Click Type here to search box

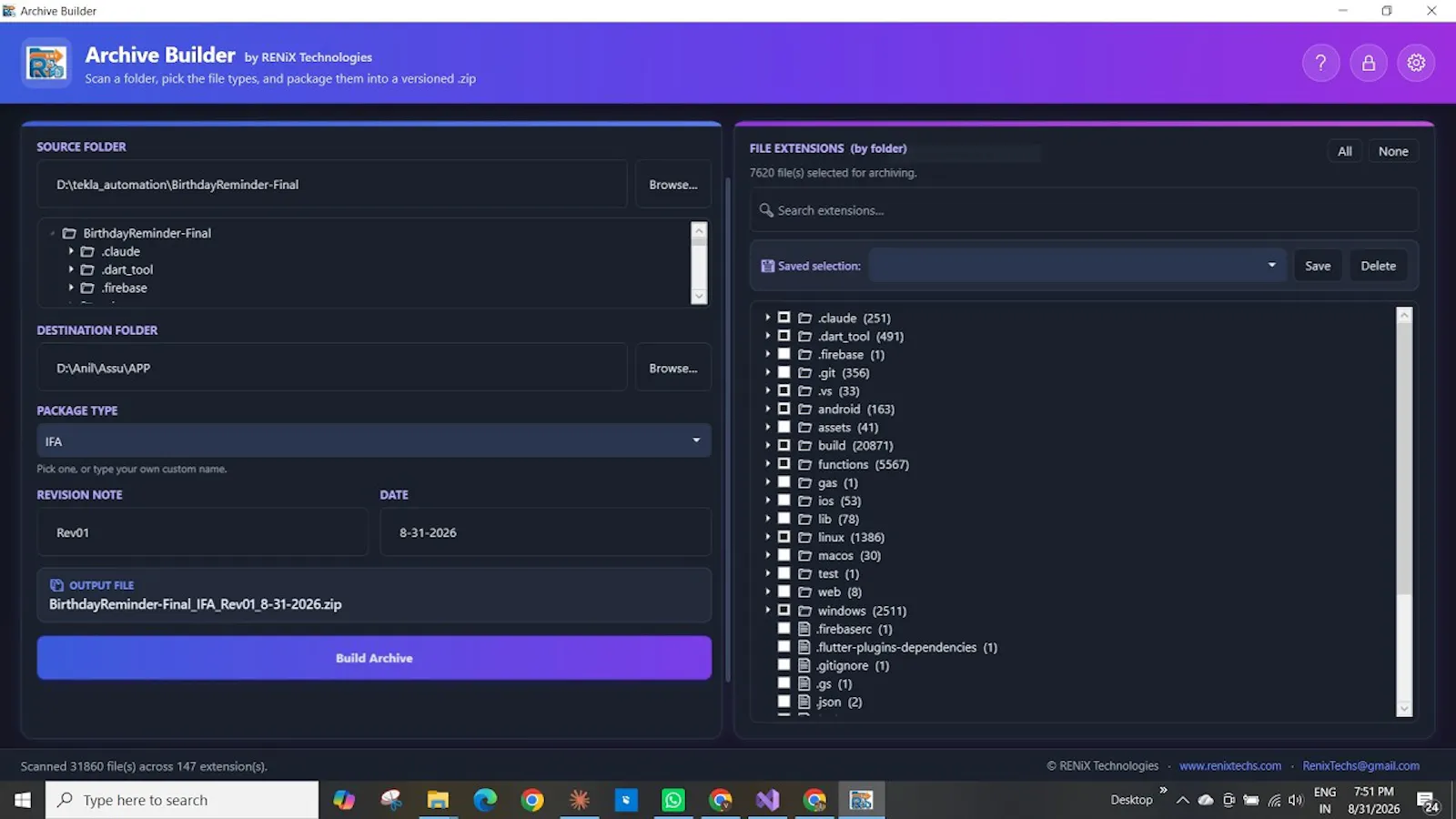tap(182, 800)
